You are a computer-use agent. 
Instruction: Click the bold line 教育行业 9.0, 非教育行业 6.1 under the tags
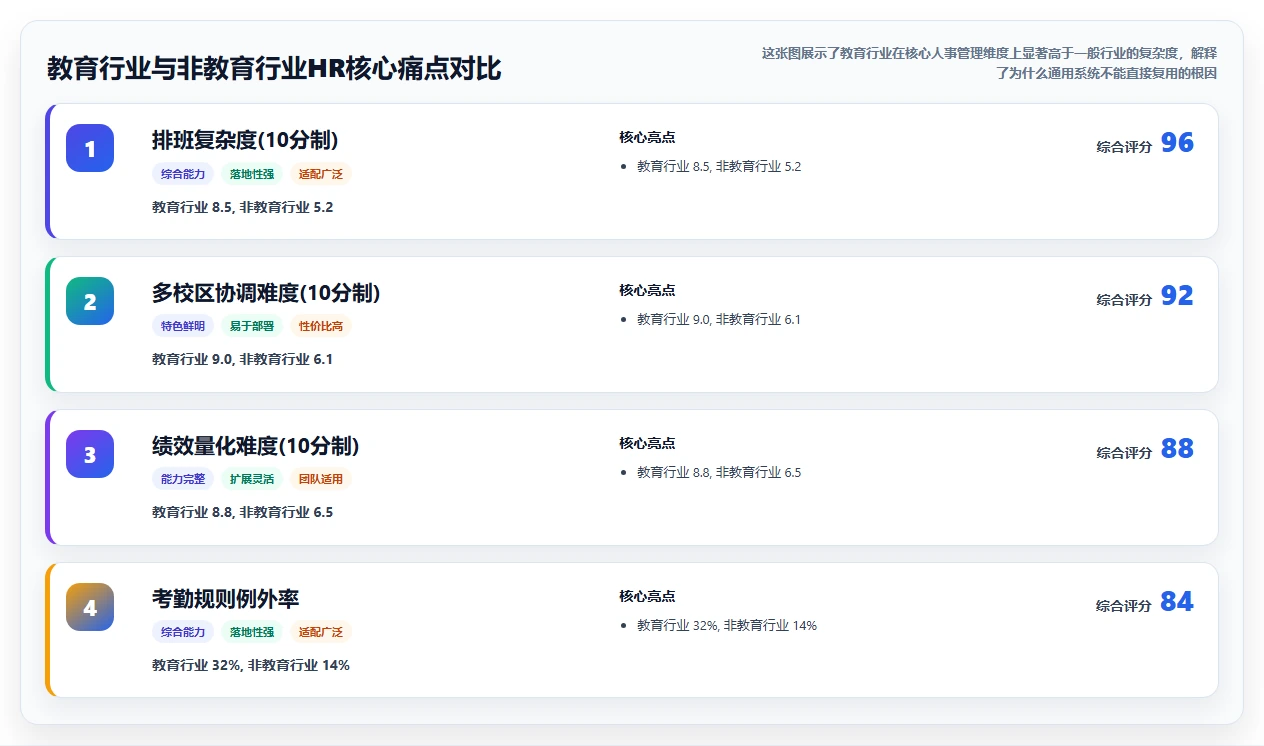pyautogui.click(x=242, y=359)
